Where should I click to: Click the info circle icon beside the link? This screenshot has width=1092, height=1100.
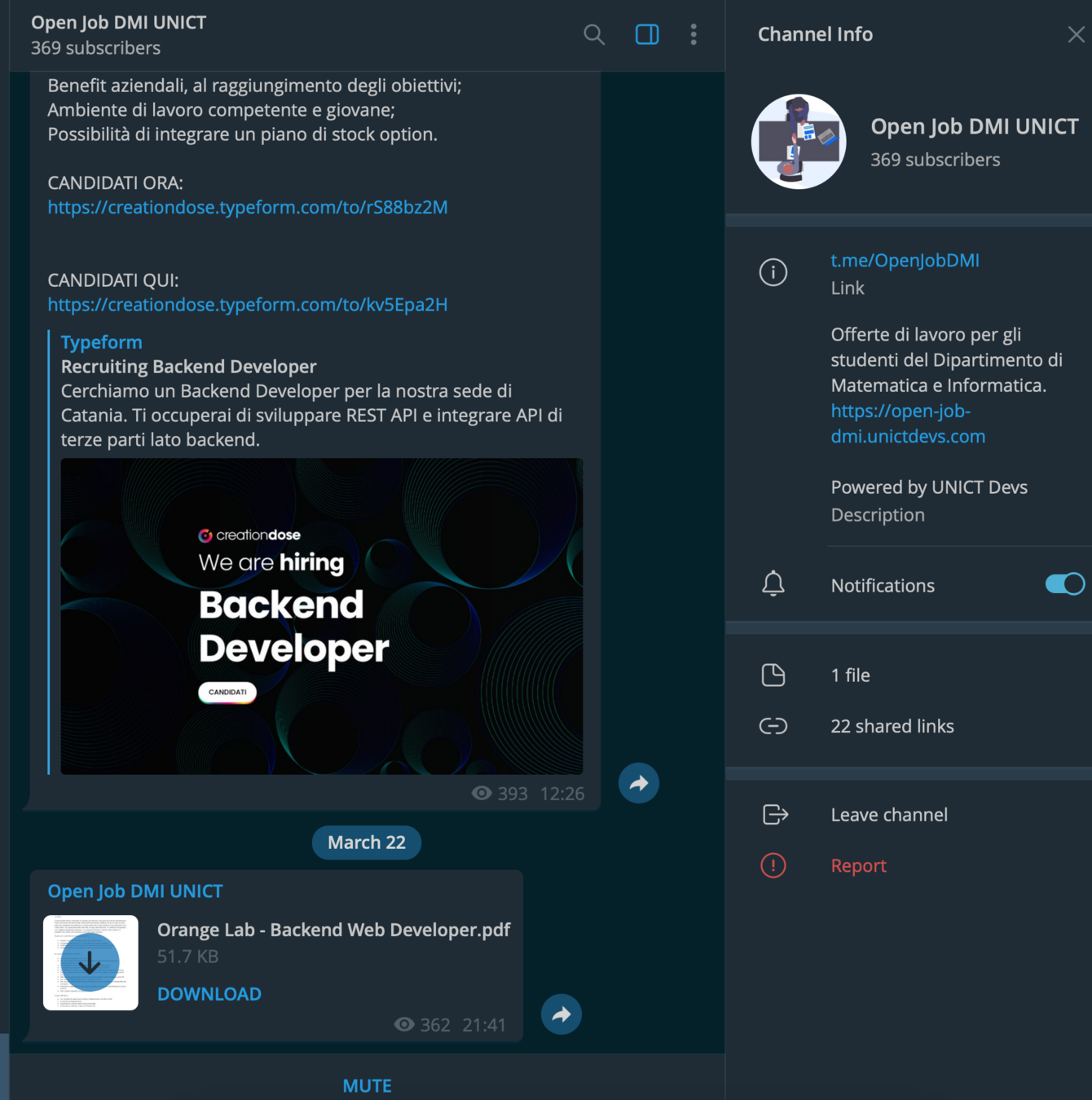[x=773, y=272]
